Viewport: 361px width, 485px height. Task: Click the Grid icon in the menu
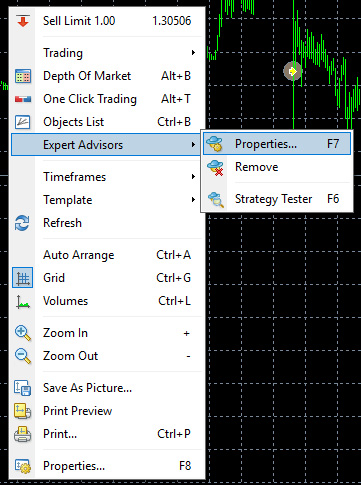(23, 278)
